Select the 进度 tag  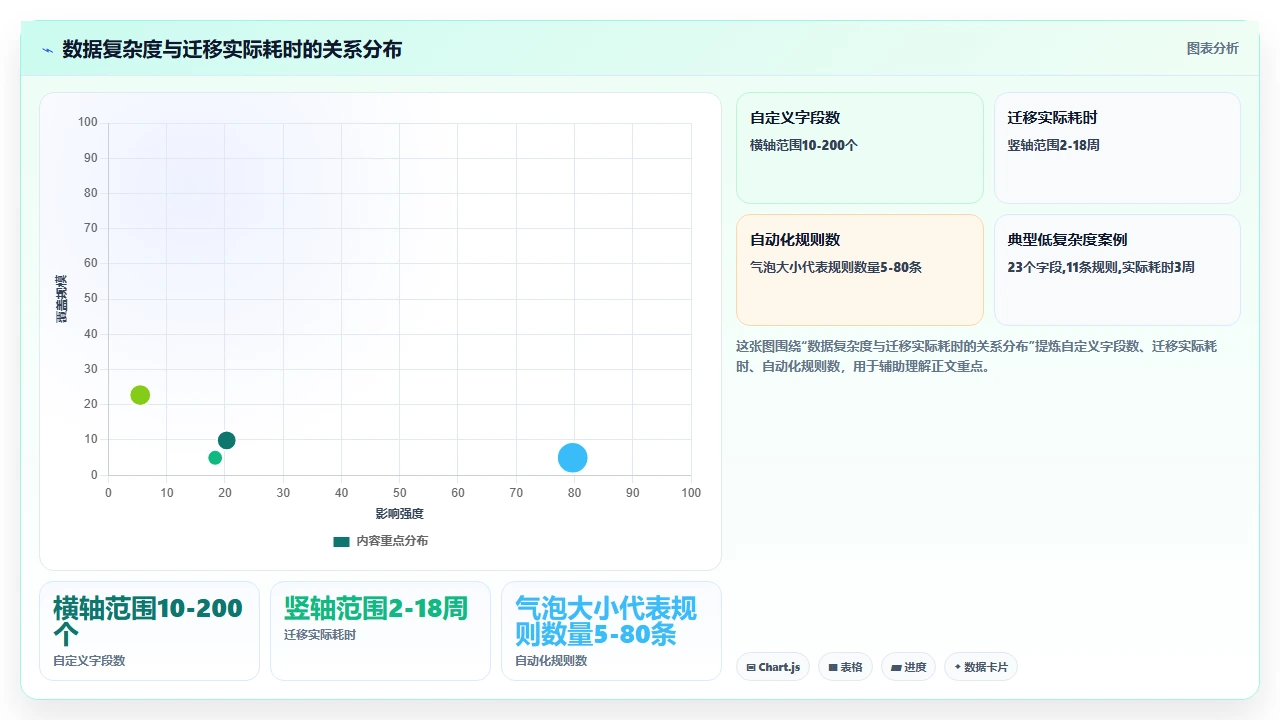pos(908,667)
